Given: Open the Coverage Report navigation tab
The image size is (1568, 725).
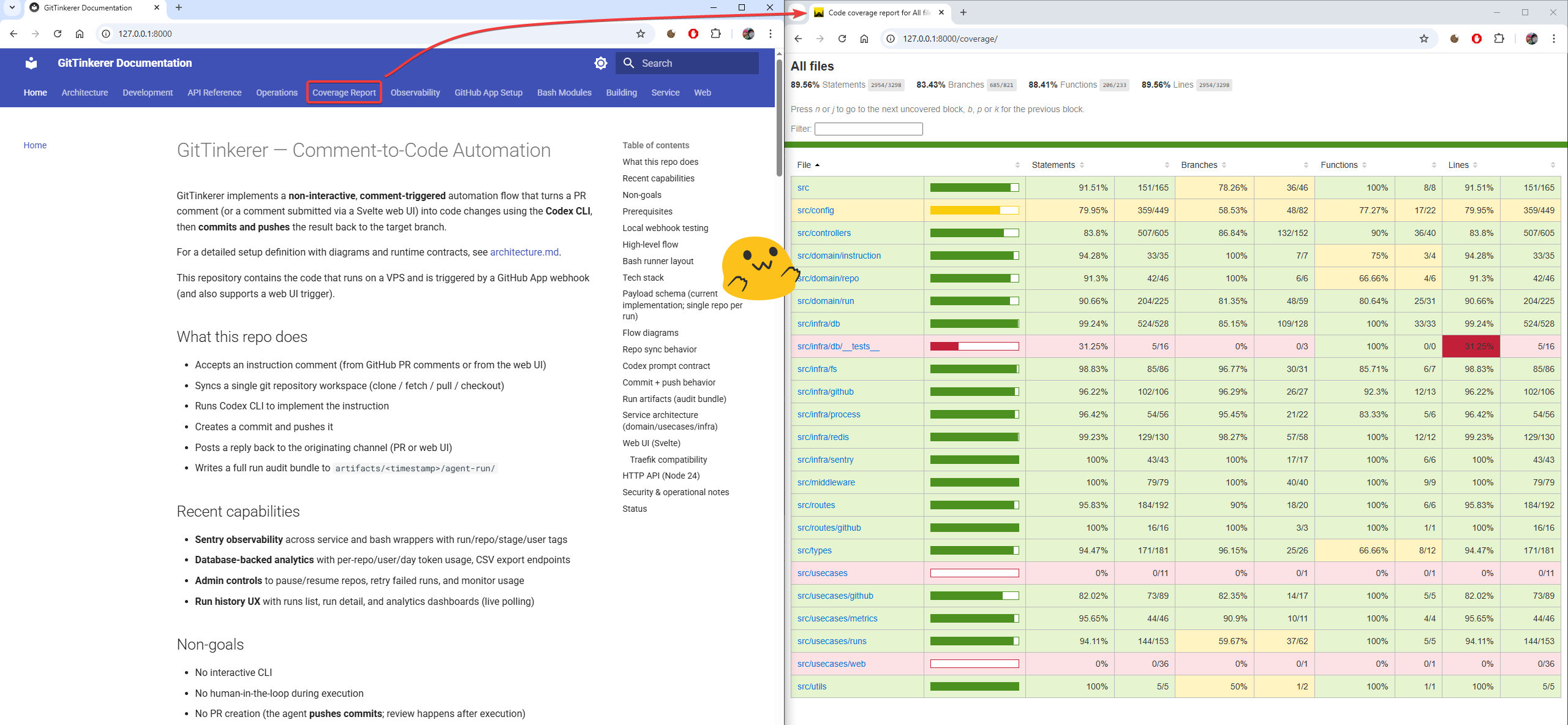Looking at the screenshot, I should pos(344,93).
